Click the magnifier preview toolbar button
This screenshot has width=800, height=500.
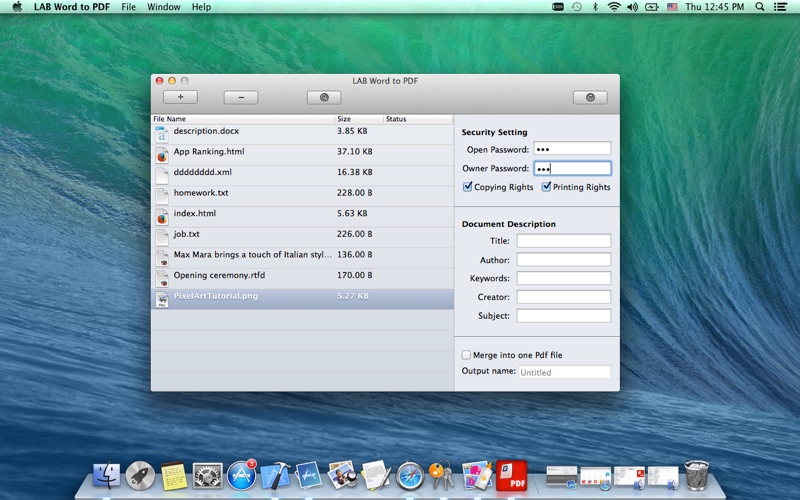(x=324, y=97)
